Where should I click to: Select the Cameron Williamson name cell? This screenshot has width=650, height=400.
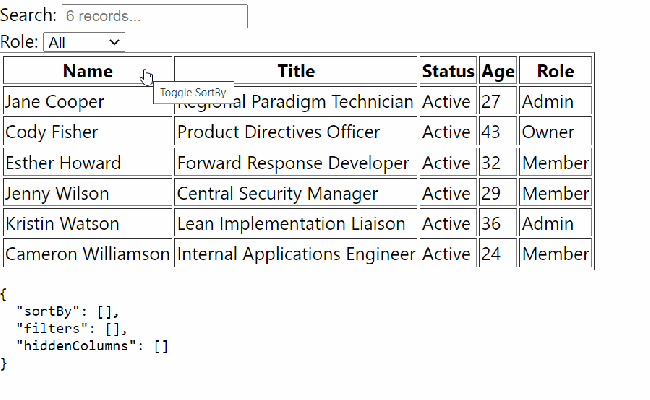(87, 254)
